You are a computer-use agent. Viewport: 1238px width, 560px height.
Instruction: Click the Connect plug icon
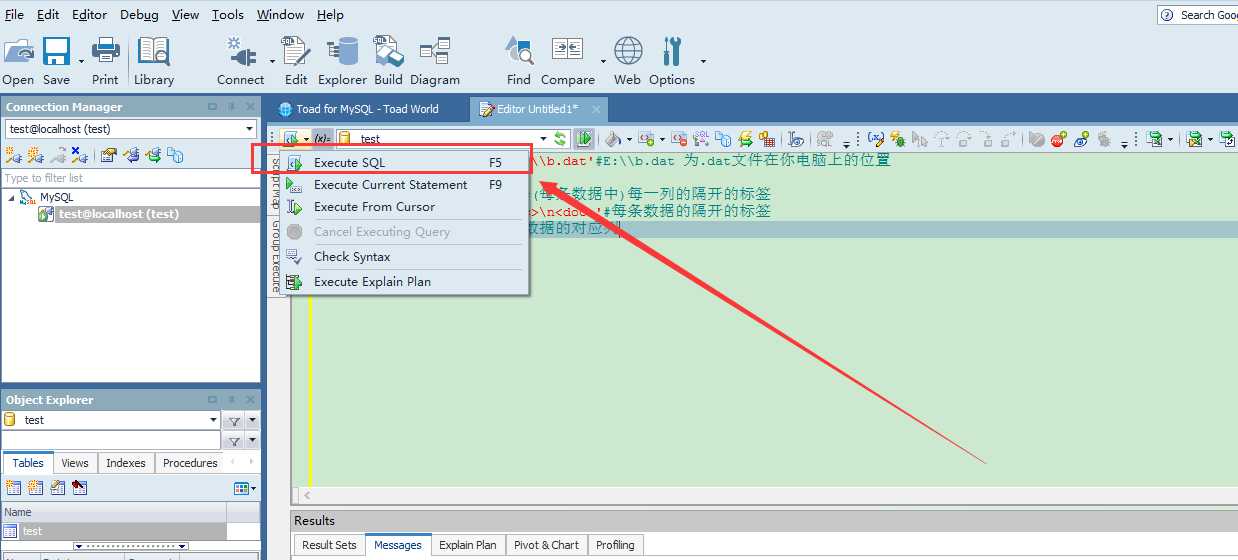pyautogui.click(x=240, y=52)
